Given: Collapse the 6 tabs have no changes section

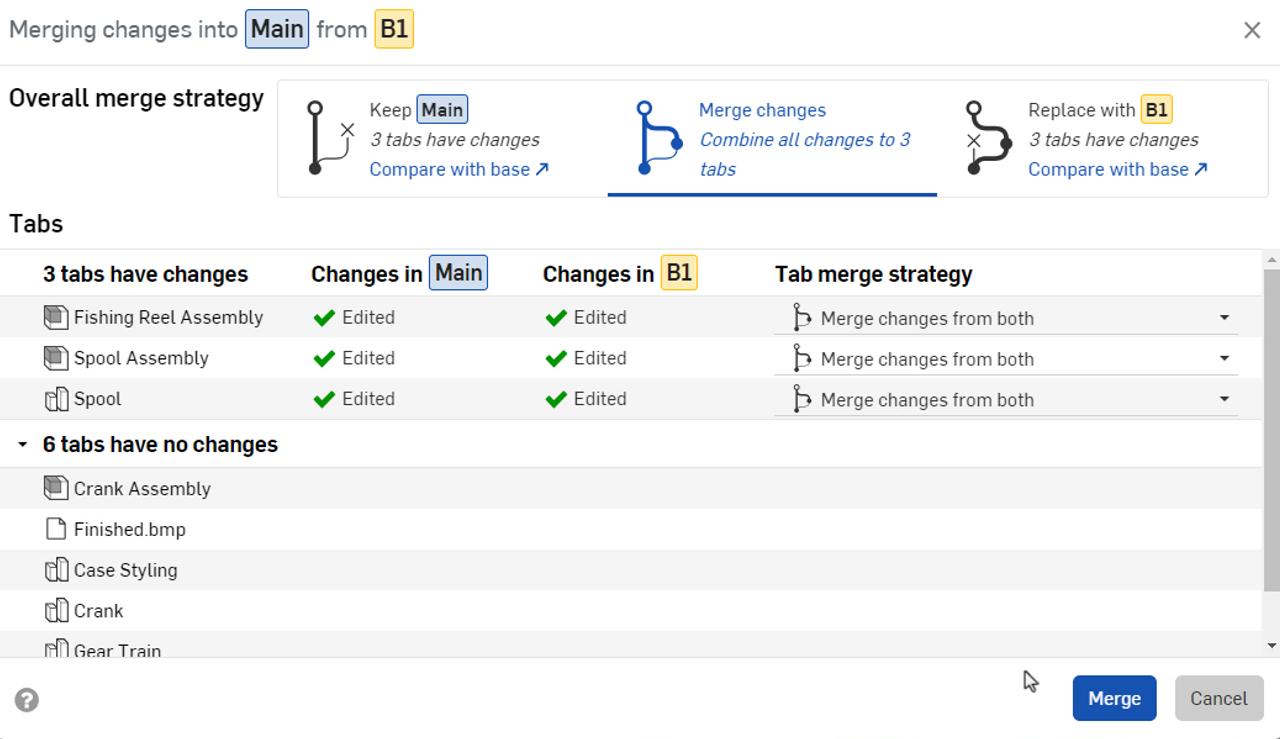Looking at the screenshot, I should (23, 444).
